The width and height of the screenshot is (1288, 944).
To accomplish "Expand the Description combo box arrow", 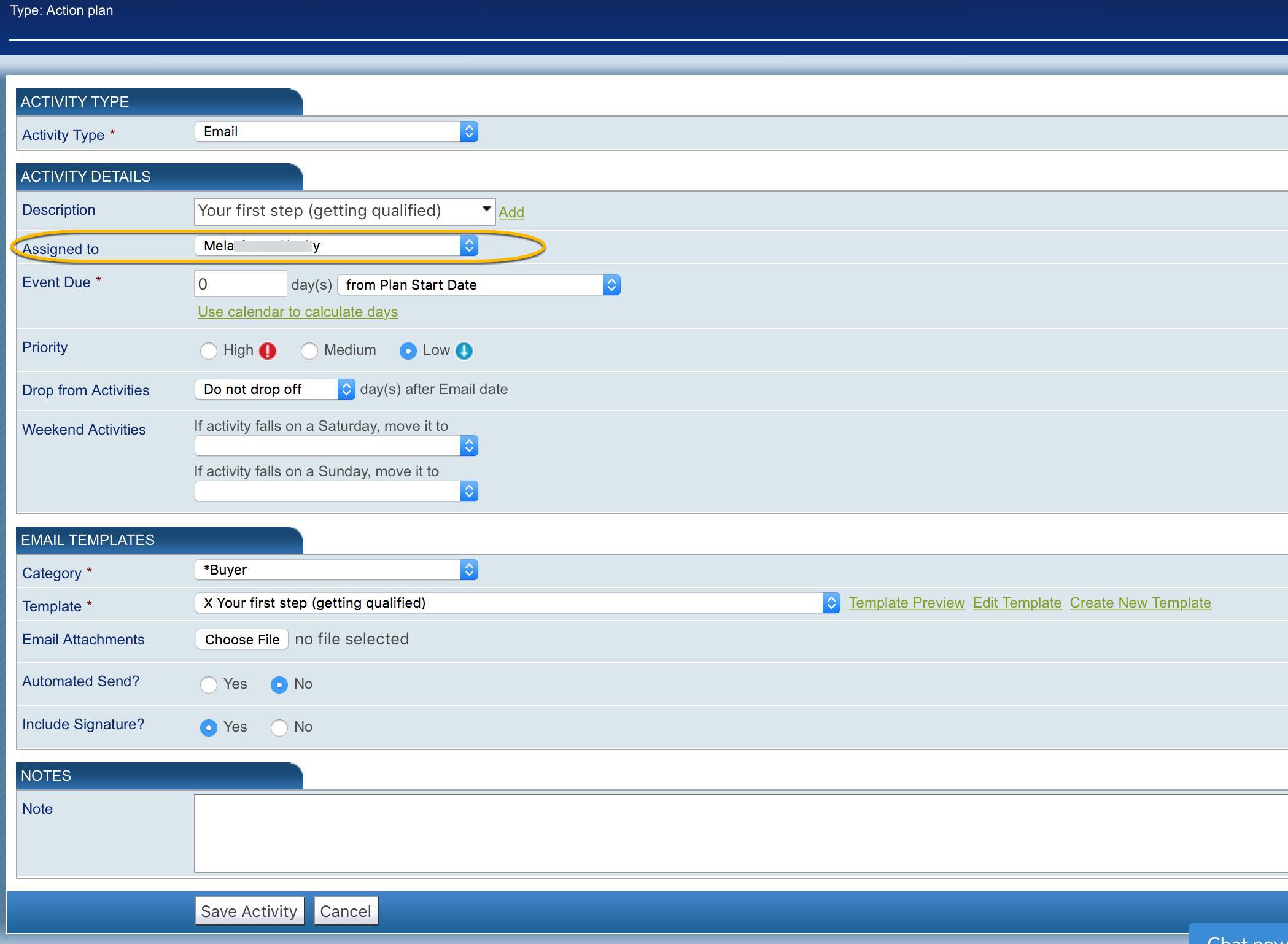I will coord(486,209).
